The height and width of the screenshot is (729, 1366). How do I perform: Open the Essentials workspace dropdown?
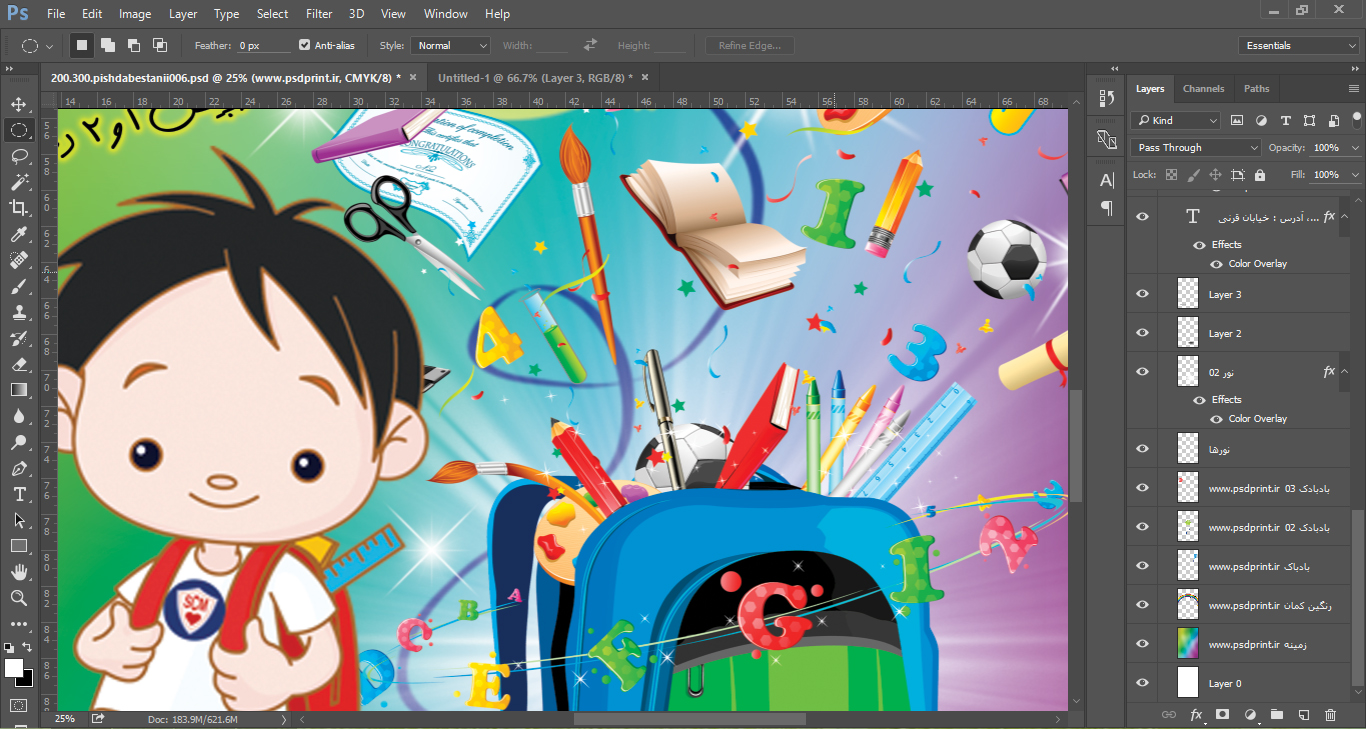tap(1298, 45)
